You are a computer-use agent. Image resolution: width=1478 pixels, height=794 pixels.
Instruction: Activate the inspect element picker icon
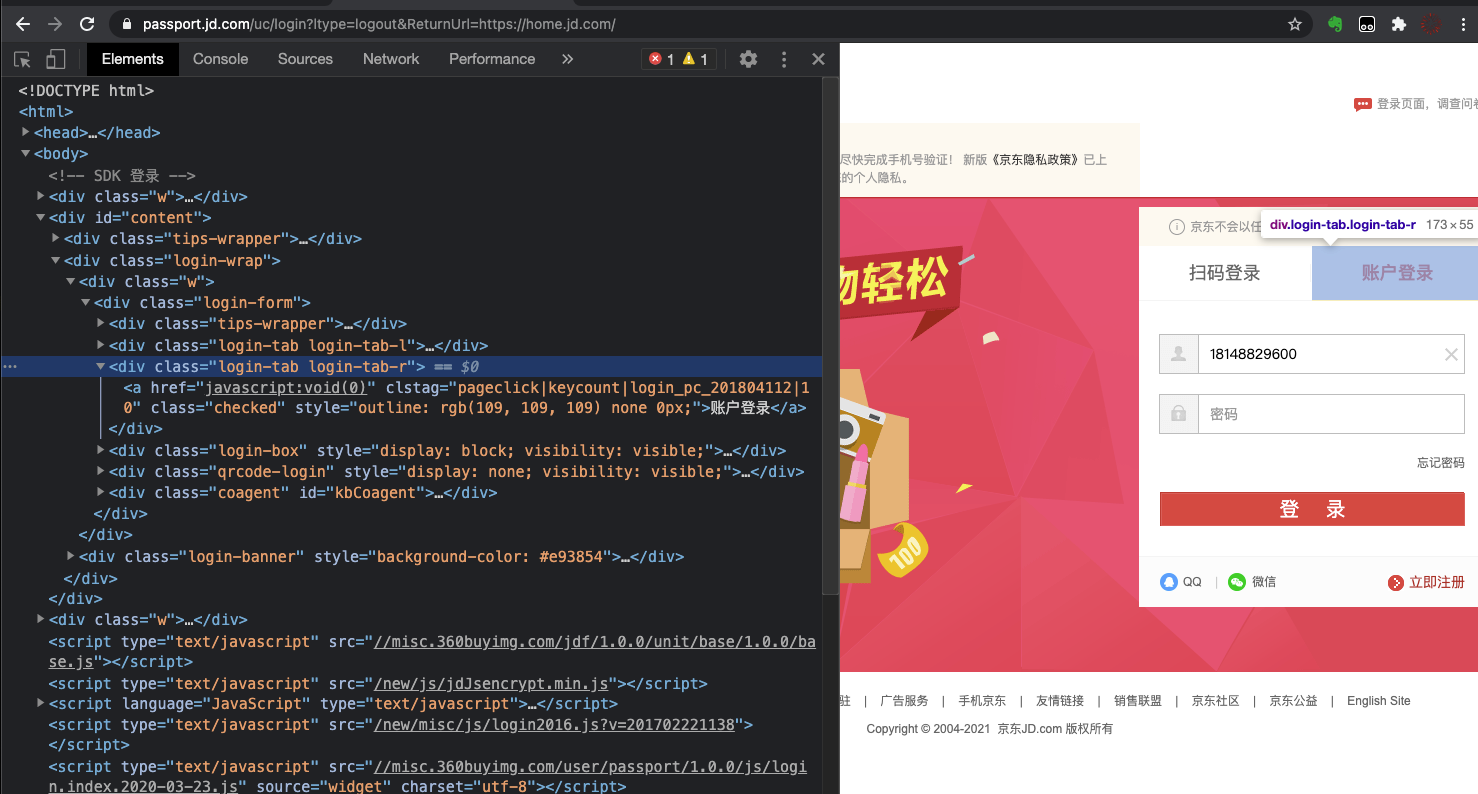click(x=22, y=59)
